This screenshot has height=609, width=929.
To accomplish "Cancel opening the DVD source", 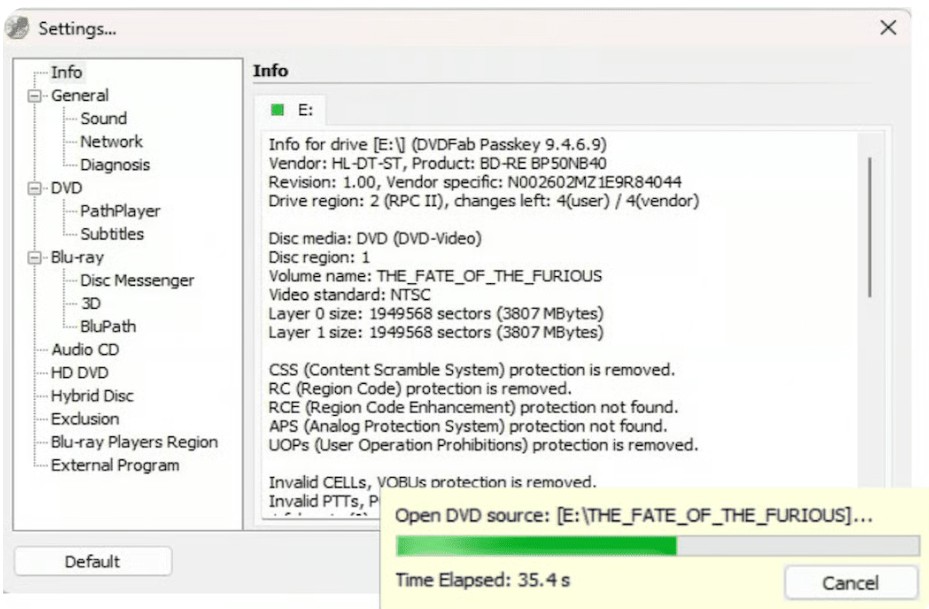I will pyautogui.click(x=850, y=583).
